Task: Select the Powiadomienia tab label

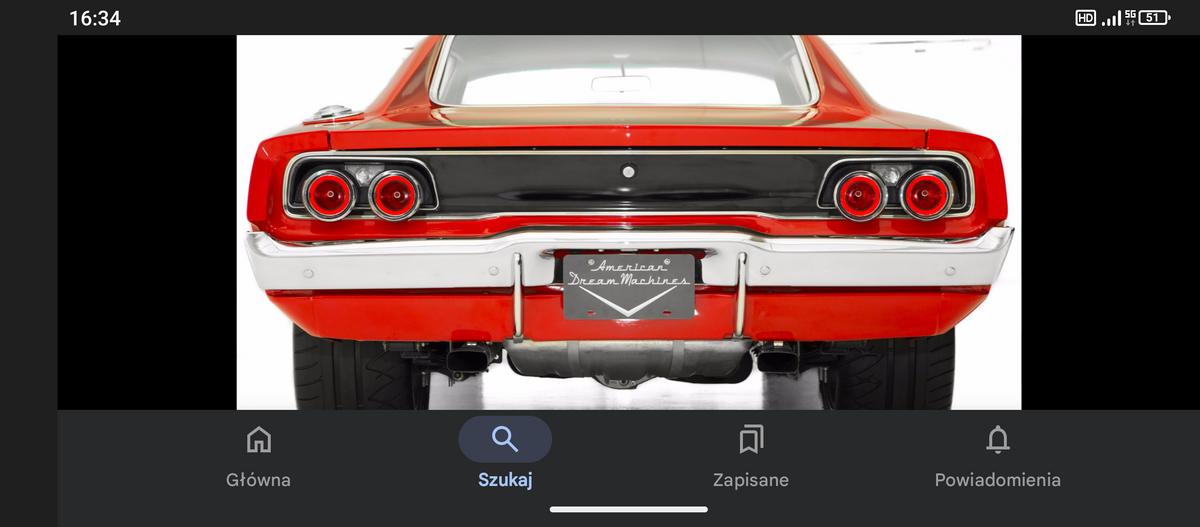Action: pos(998,480)
